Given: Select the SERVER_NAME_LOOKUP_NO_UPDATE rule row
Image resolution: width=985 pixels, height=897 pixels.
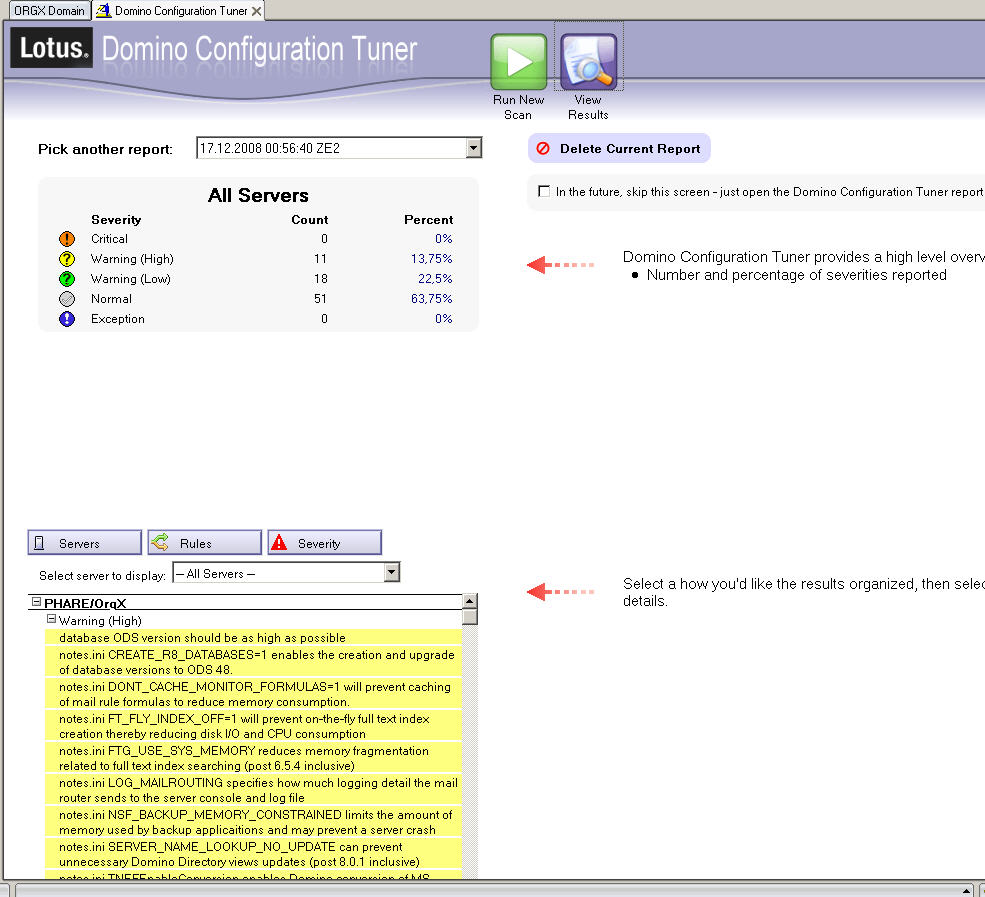Looking at the screenshot, I should pos(253,854).
